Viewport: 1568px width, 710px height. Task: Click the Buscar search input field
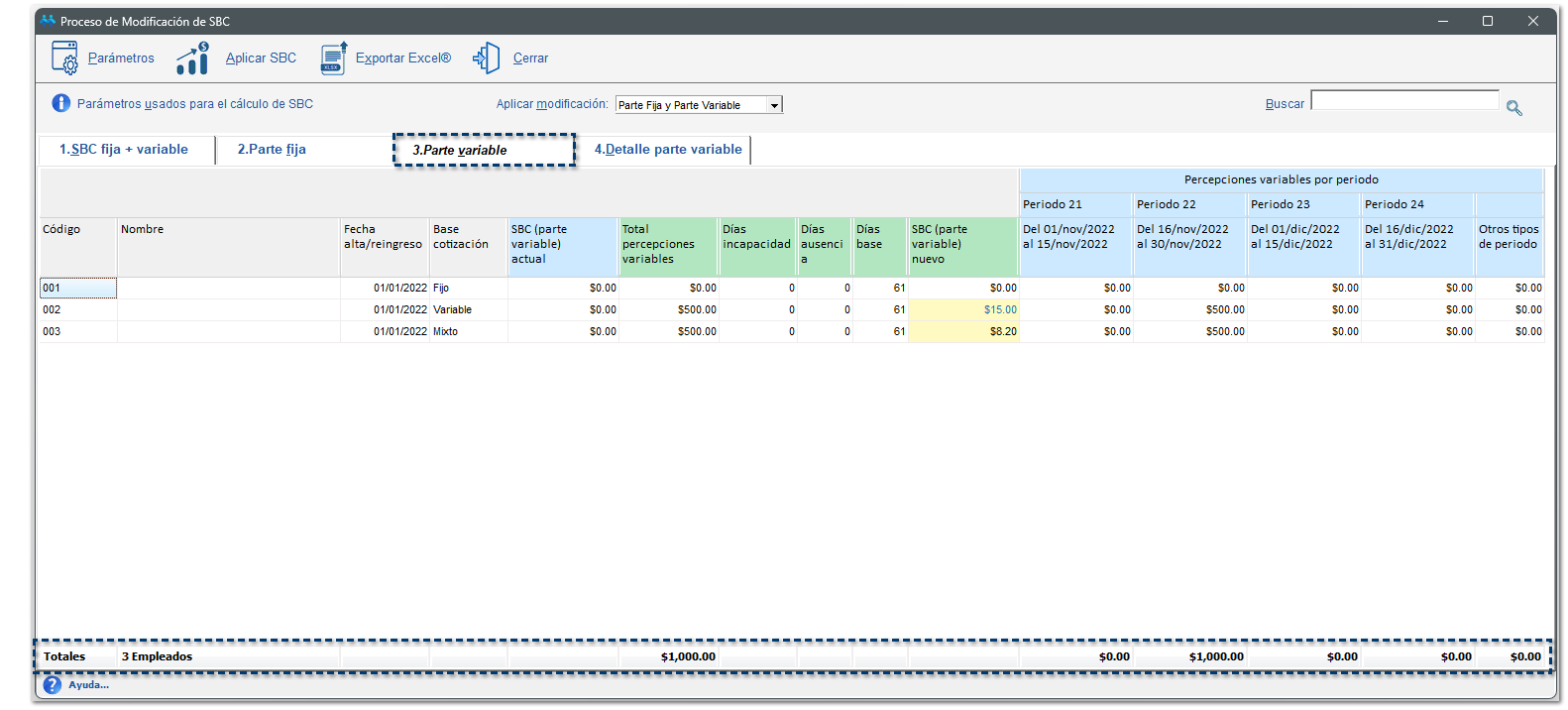coord(1403,101)
